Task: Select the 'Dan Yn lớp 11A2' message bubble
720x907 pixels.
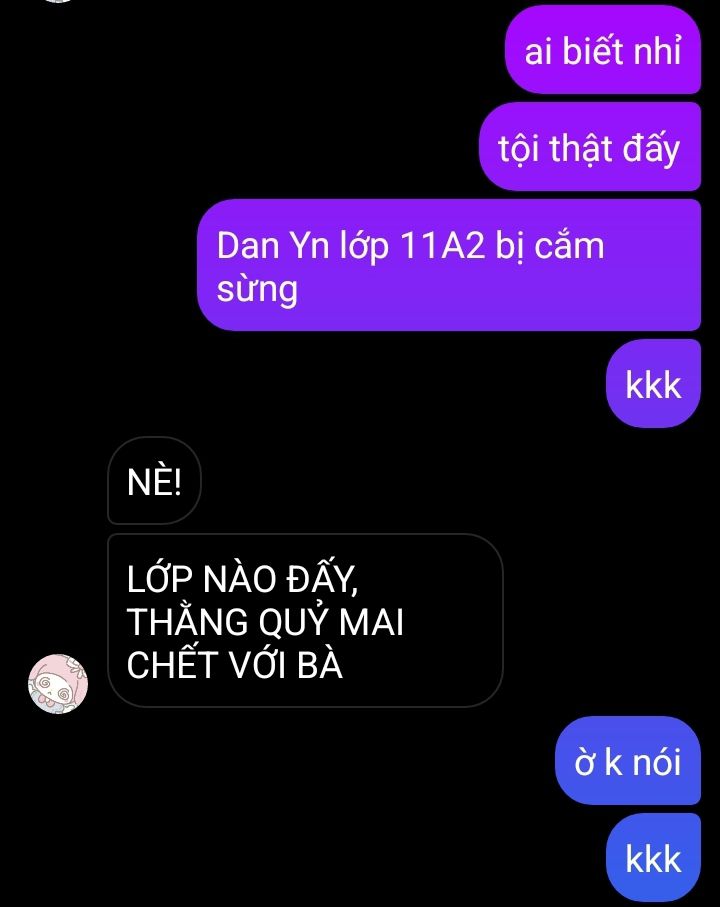Action: 449,265
